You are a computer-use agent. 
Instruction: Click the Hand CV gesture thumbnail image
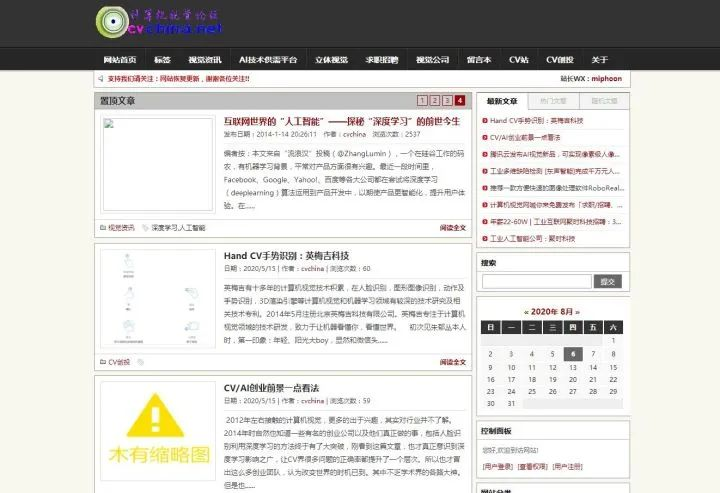pyautogui.click(x=158, y=298)
